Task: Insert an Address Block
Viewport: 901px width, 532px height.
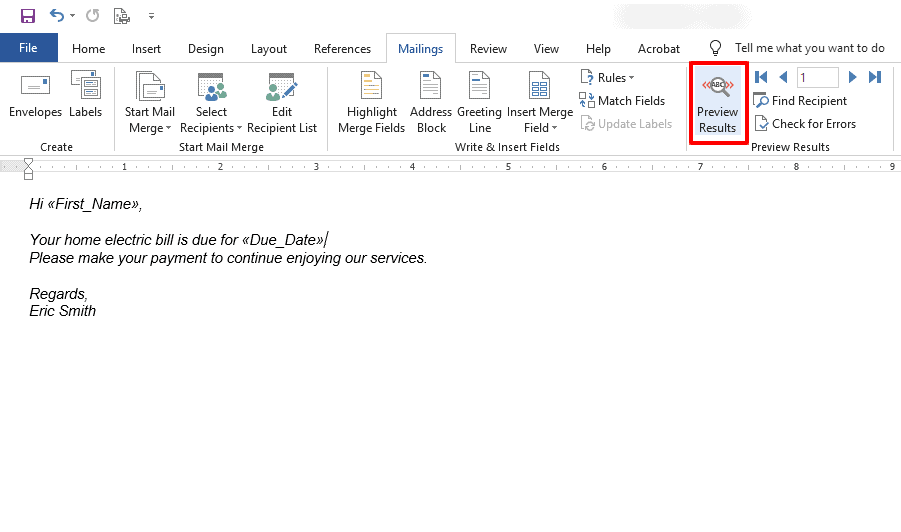Action: coord(431,103)
